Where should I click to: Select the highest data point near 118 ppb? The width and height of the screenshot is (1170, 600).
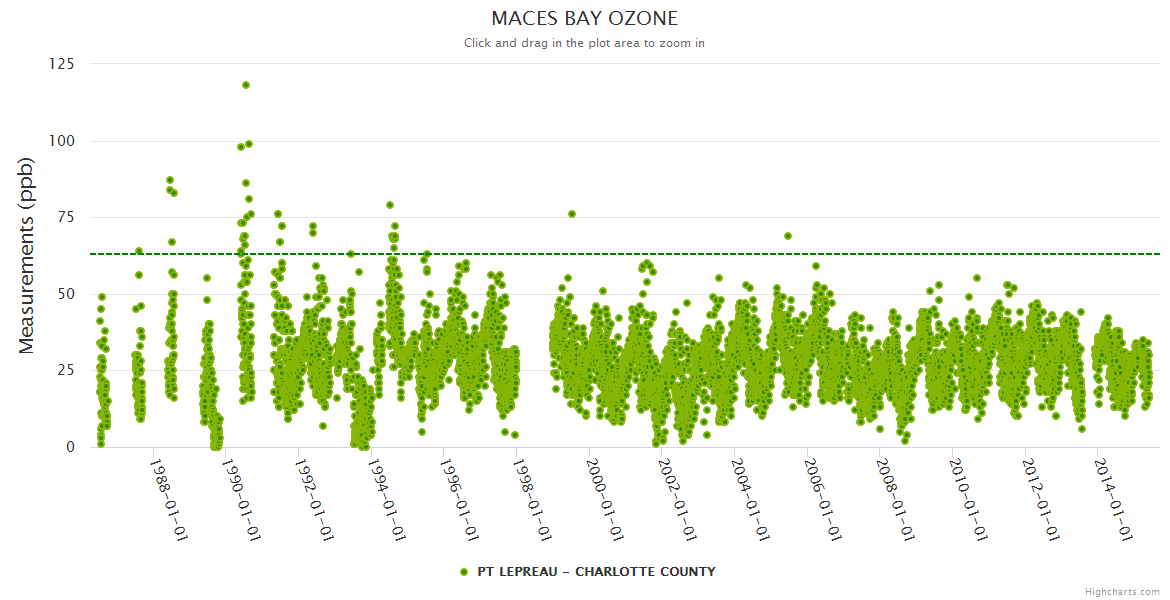(x=246, y=85)
